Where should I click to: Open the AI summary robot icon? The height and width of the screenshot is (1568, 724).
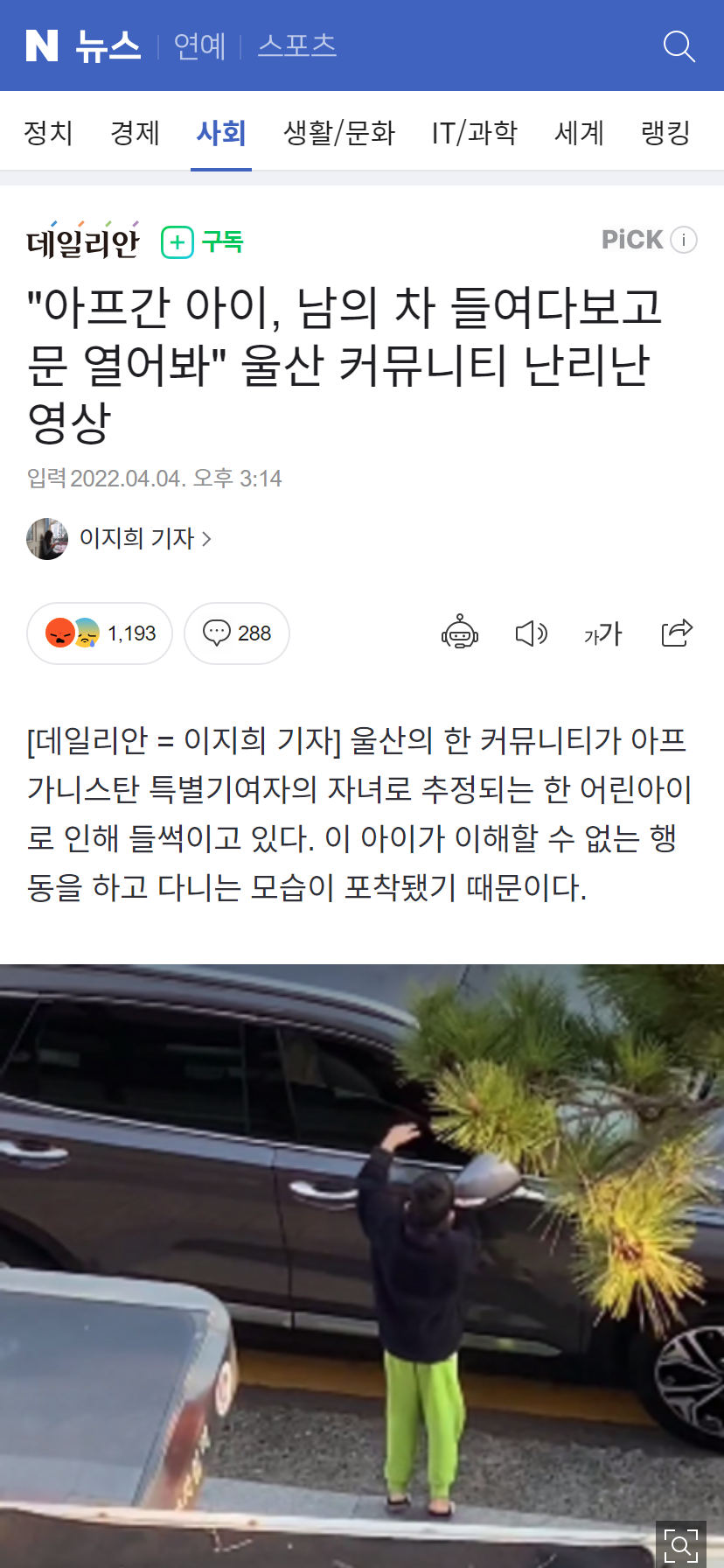[x=460, y=633]
